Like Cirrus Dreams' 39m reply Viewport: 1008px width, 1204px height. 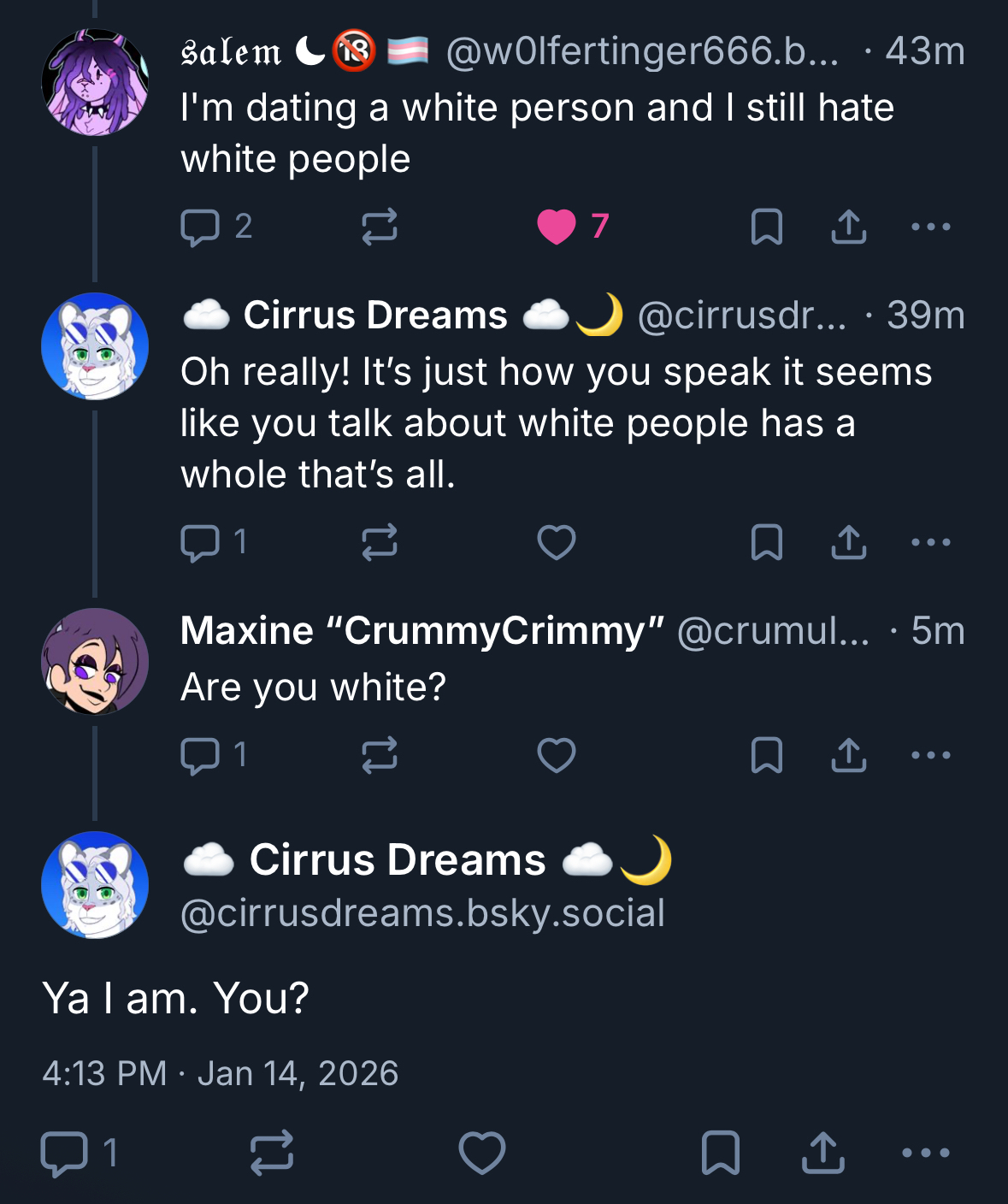click(557, 542)
